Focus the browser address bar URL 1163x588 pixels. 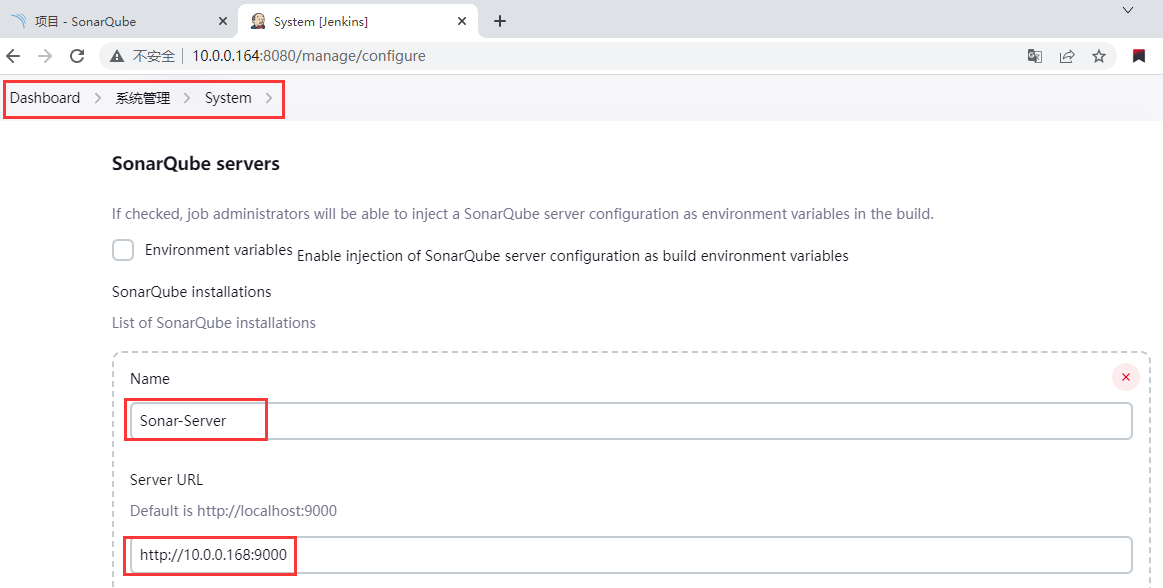309,56
